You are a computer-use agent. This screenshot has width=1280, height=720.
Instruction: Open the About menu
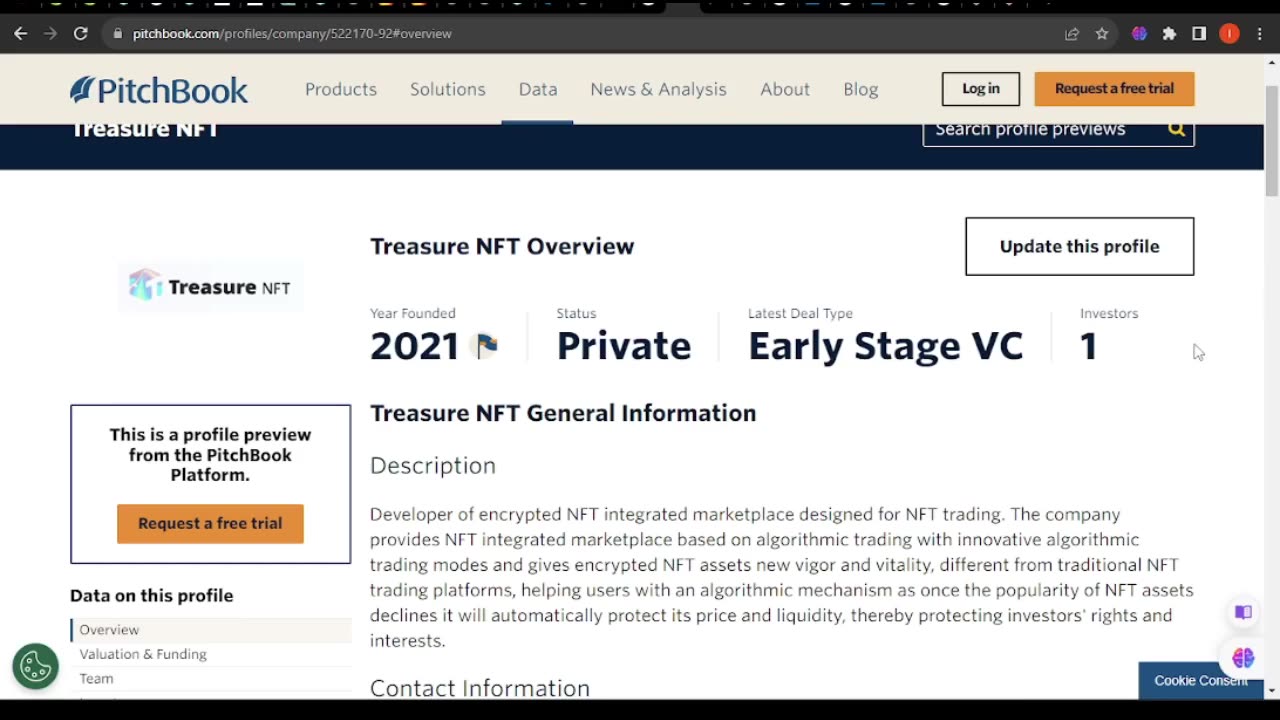[x=785, y=89]
